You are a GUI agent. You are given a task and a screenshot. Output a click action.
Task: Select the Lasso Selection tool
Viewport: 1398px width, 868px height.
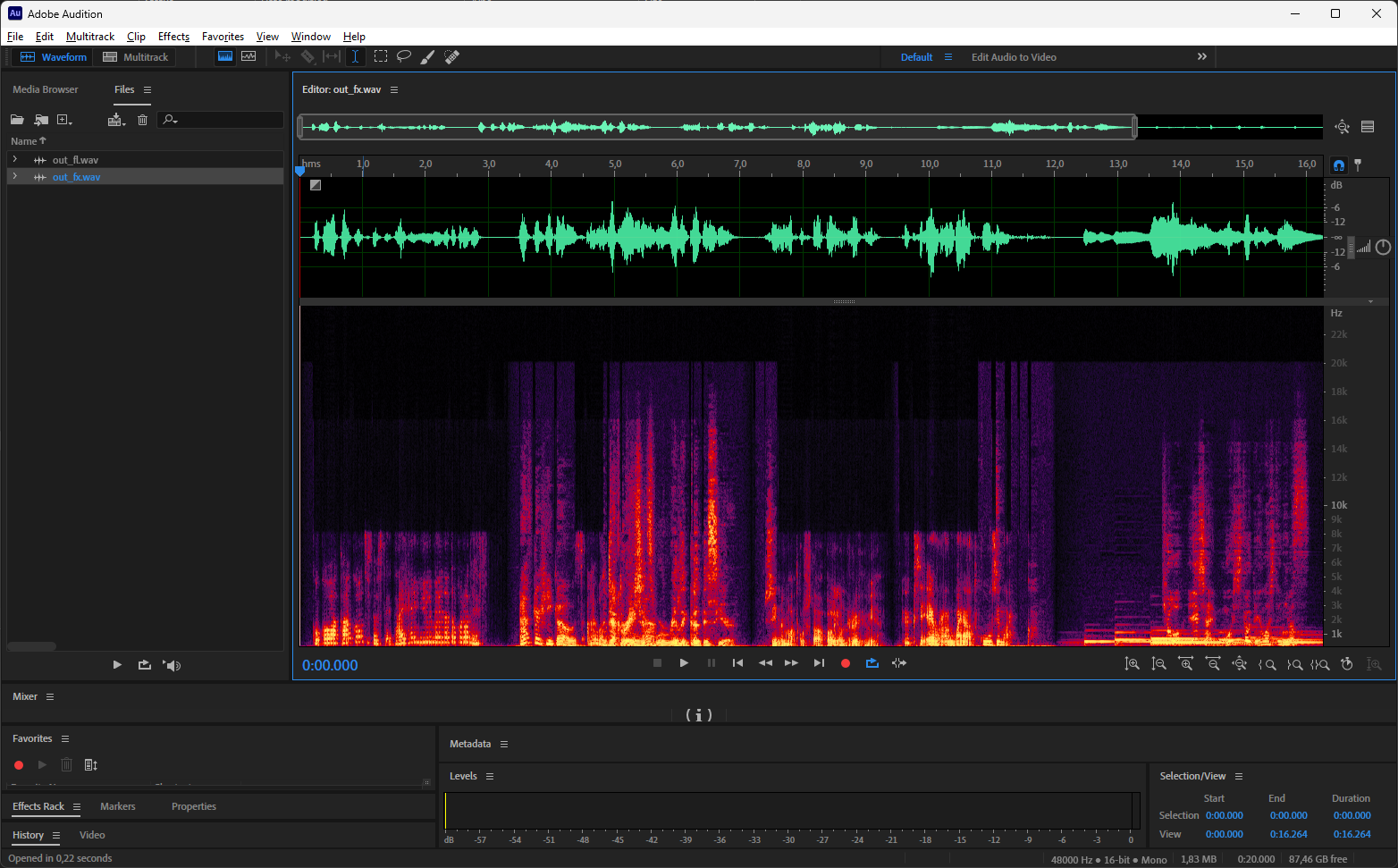404,56
